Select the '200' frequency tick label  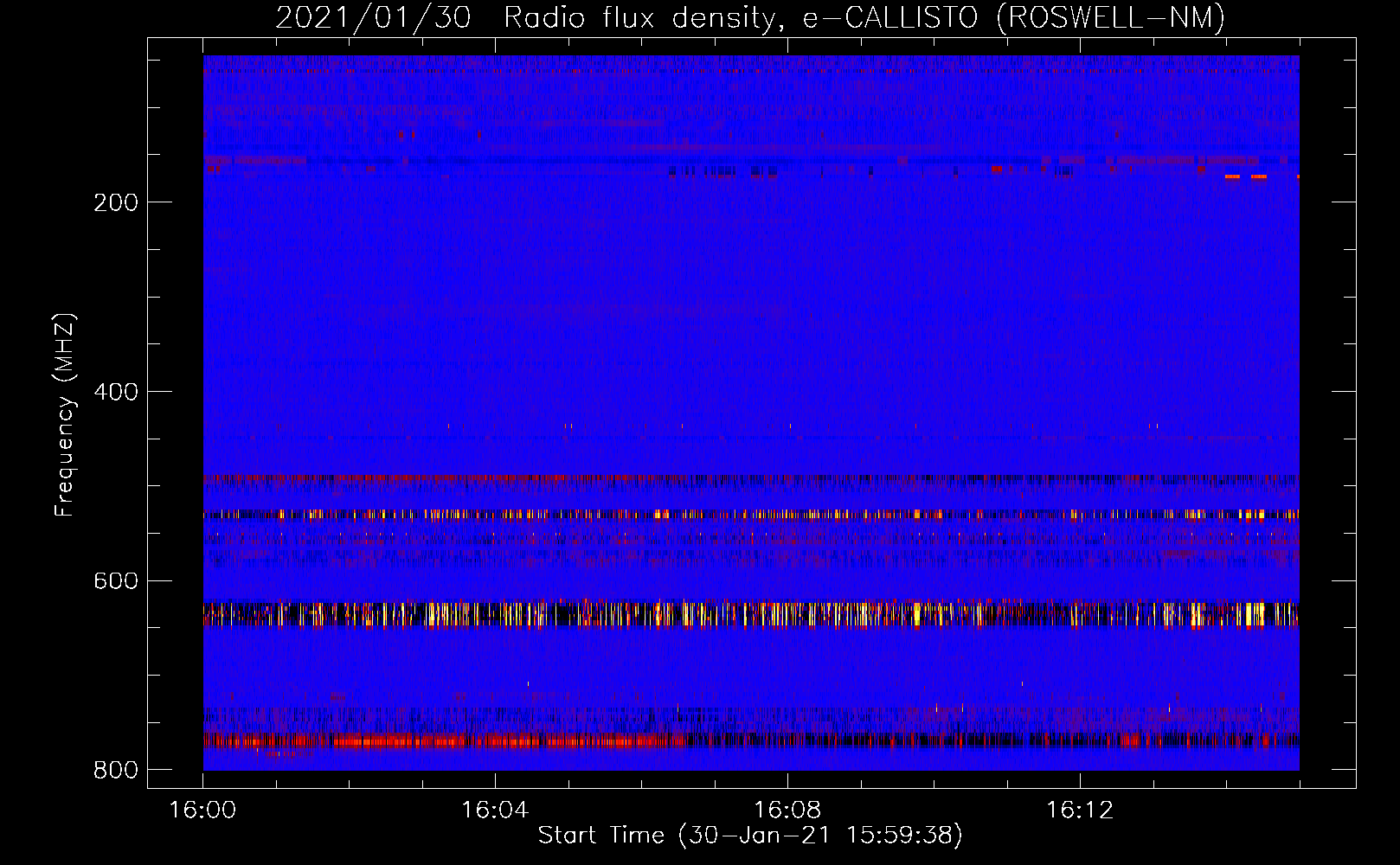coord(116,202)
